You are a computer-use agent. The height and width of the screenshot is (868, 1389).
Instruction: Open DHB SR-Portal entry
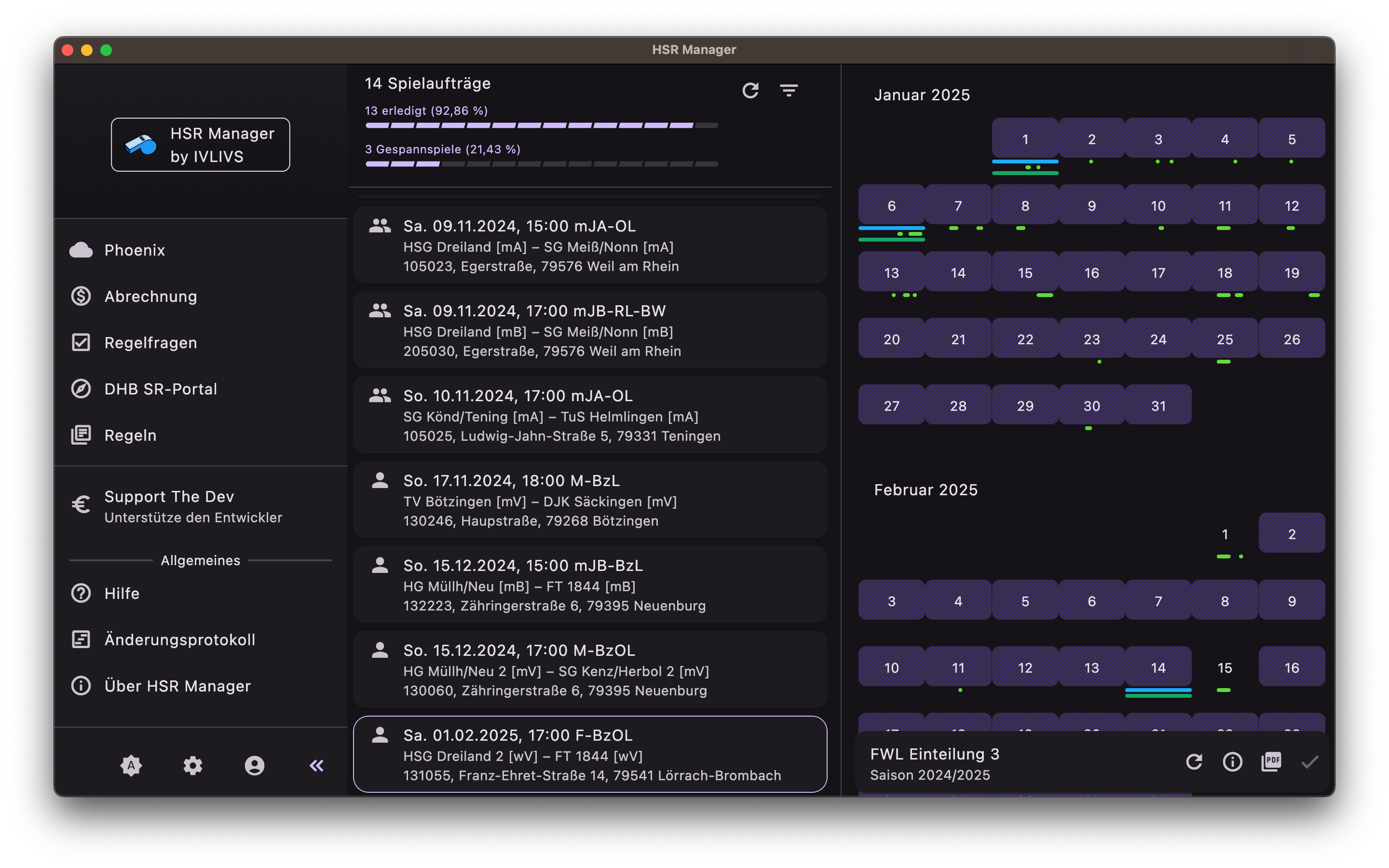point(200,389)
